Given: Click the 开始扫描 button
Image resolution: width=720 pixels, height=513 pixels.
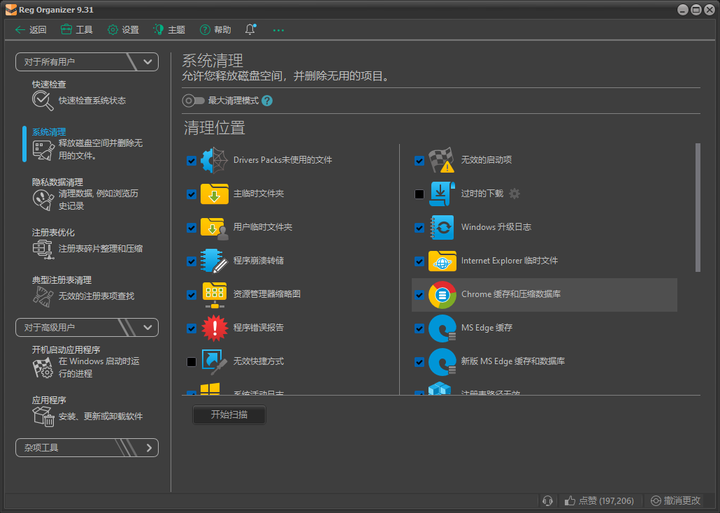Looking at the screenshot, I should pos(229,415).
